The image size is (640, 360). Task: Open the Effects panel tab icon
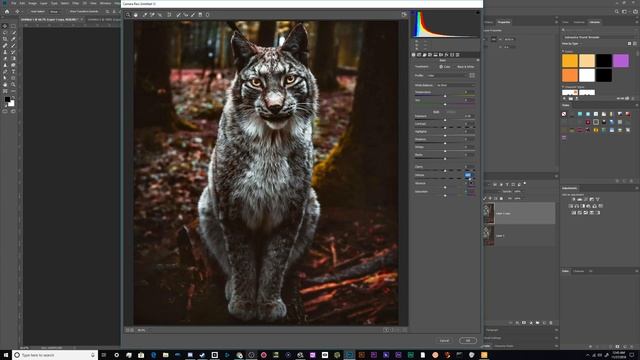coord(447,55)
